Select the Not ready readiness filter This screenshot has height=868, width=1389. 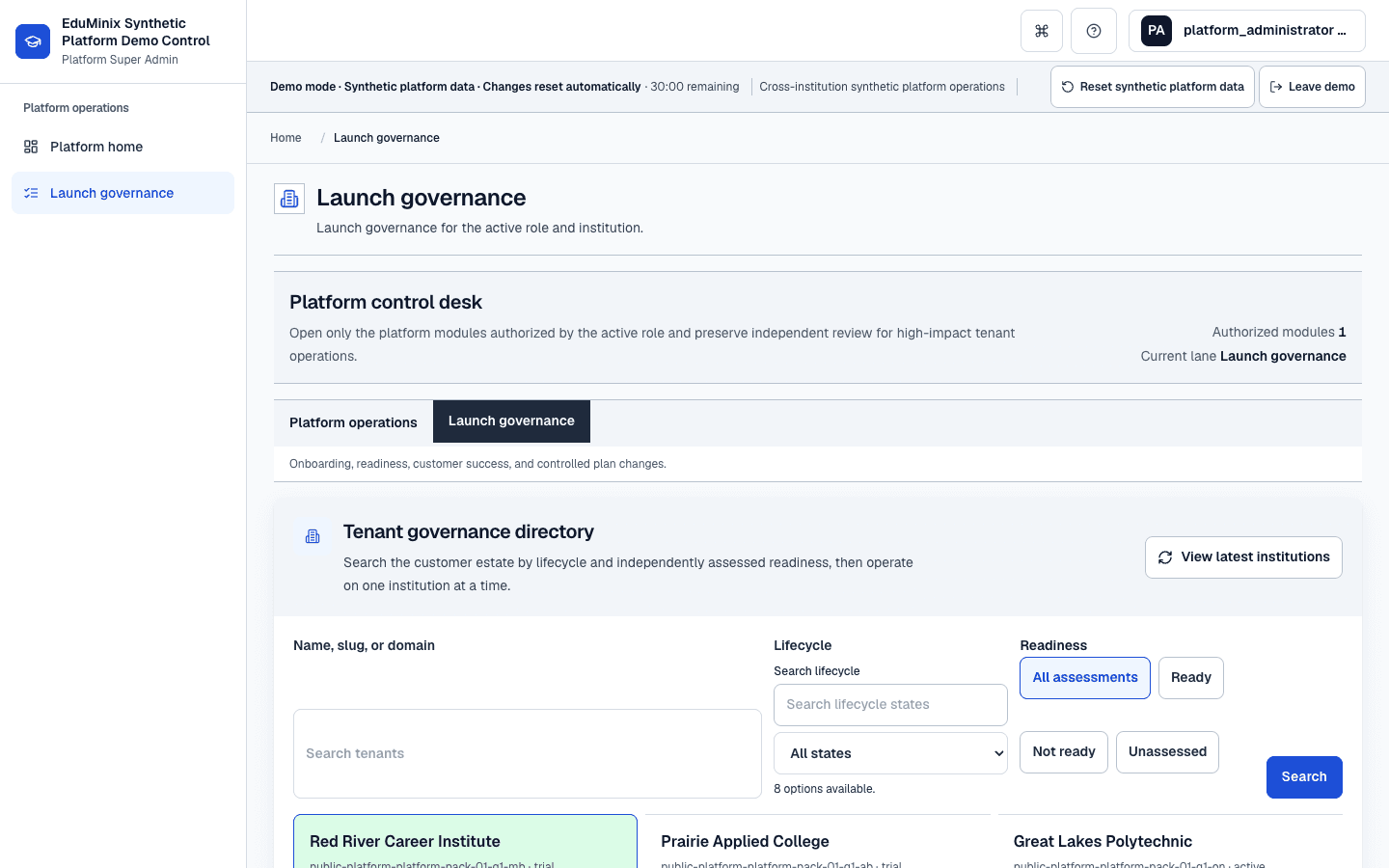point(1064,752)
